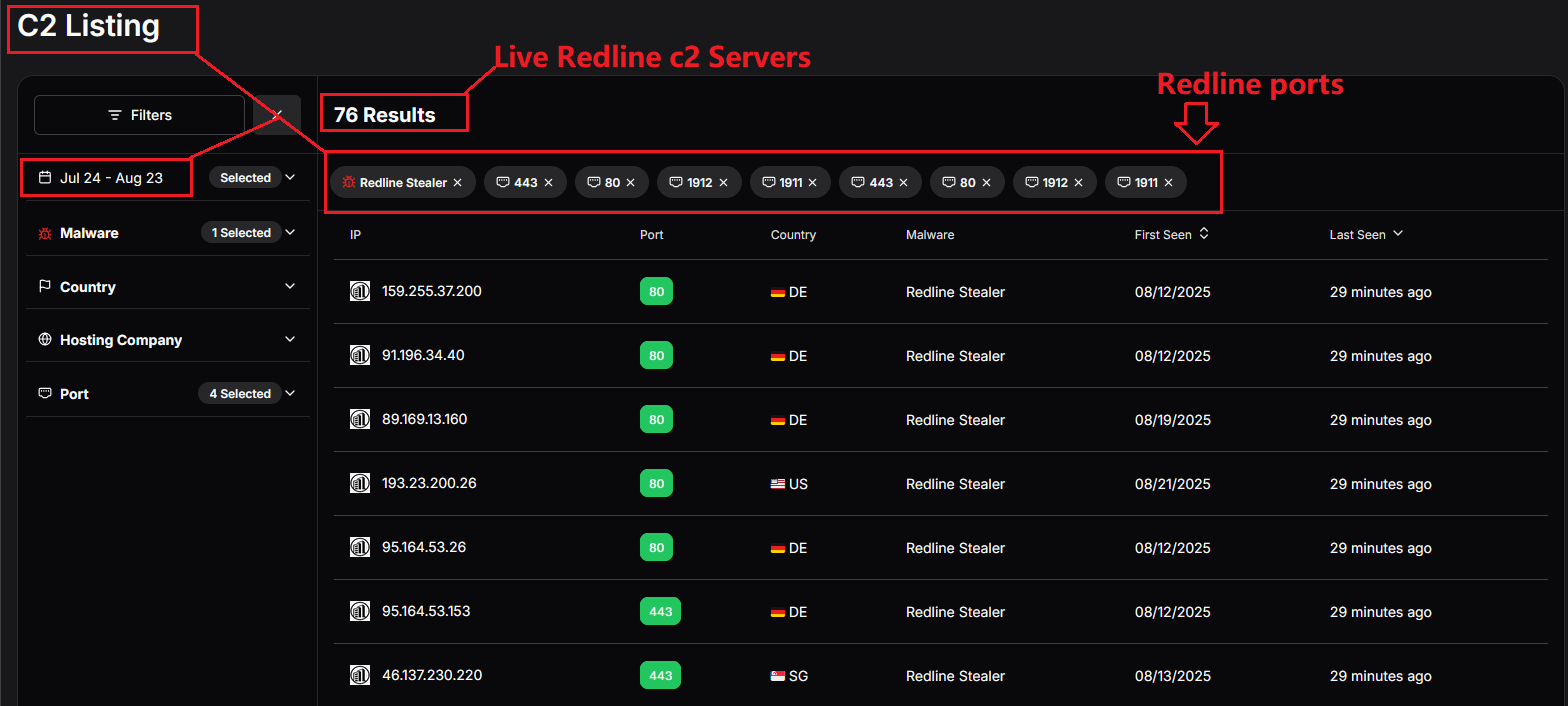Click the US flag in the 193.23.200.26 row
This screenshot has height=706, width=1568.
pos(778,485)
